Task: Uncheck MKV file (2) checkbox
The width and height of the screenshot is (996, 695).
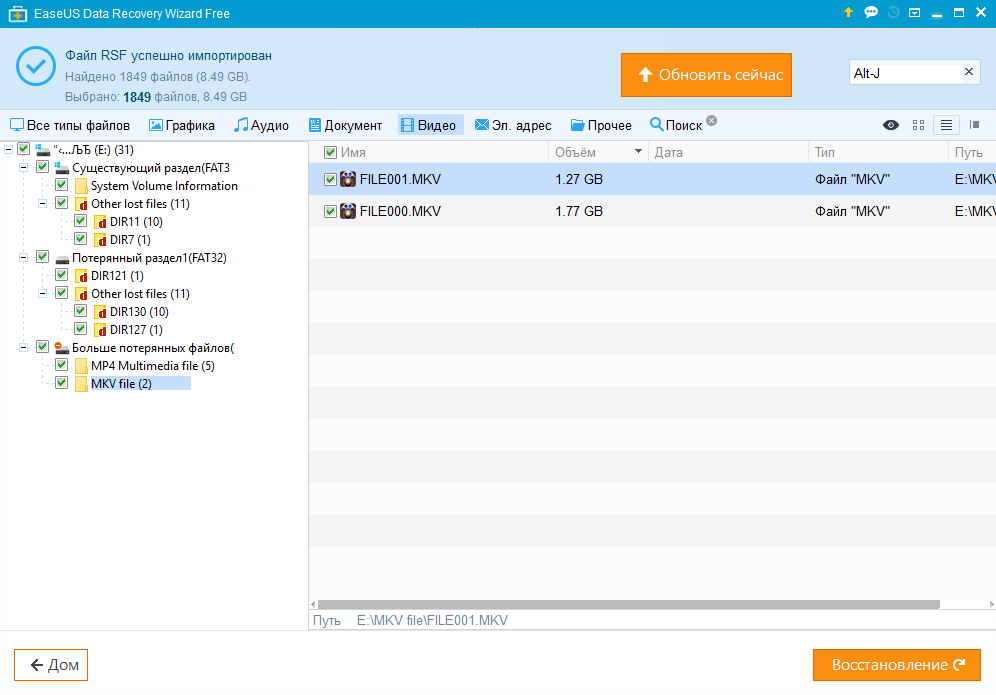Action: click(62, 382)
